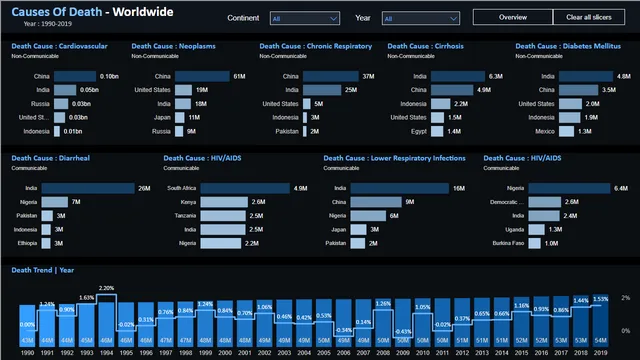Viewport: 640px width, 360px height.
Task: Click the Pakistan label in Diarrheal chart
Action: point(27,216)
